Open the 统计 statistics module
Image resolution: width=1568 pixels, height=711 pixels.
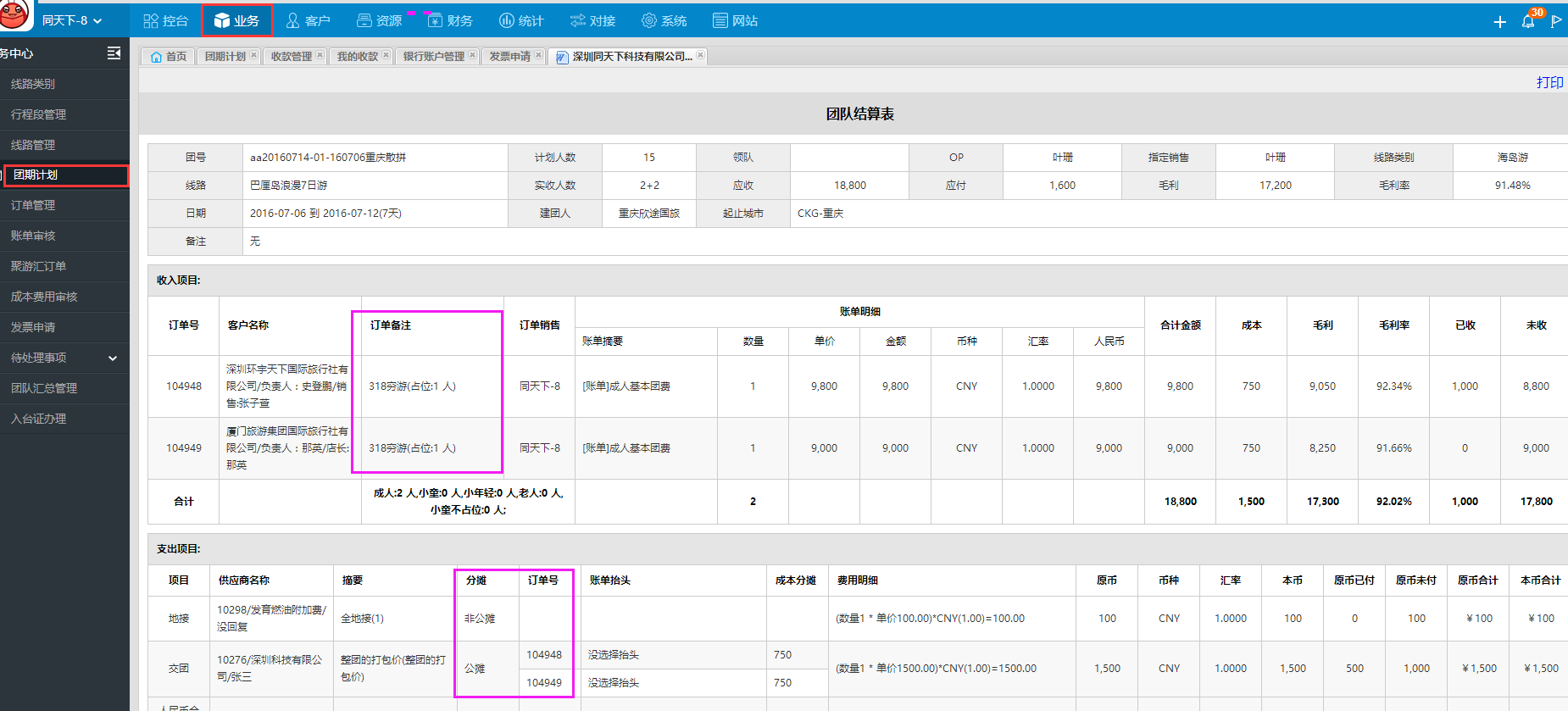tap(521, 20)
